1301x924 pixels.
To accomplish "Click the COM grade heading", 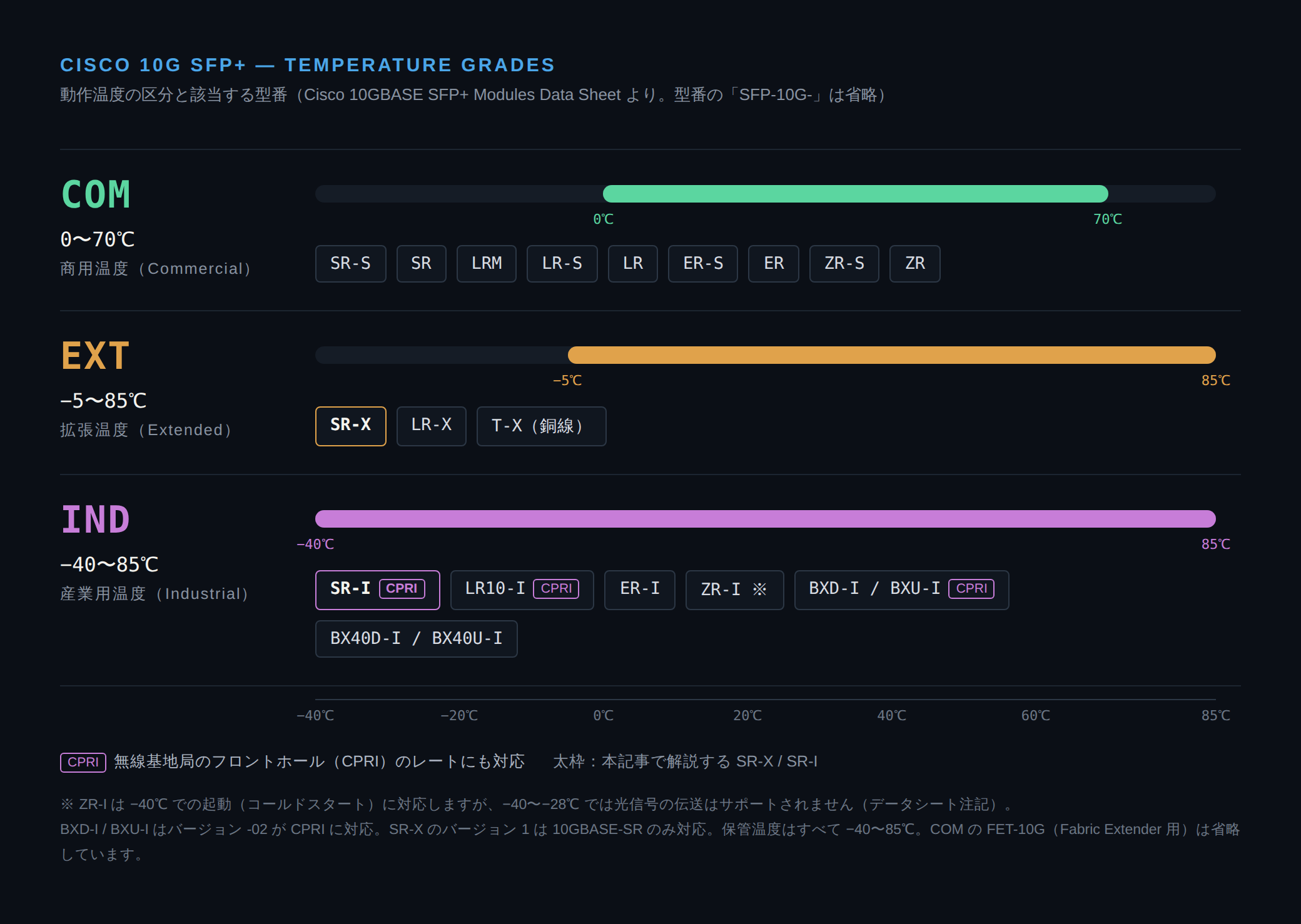I will pos(96,194).
